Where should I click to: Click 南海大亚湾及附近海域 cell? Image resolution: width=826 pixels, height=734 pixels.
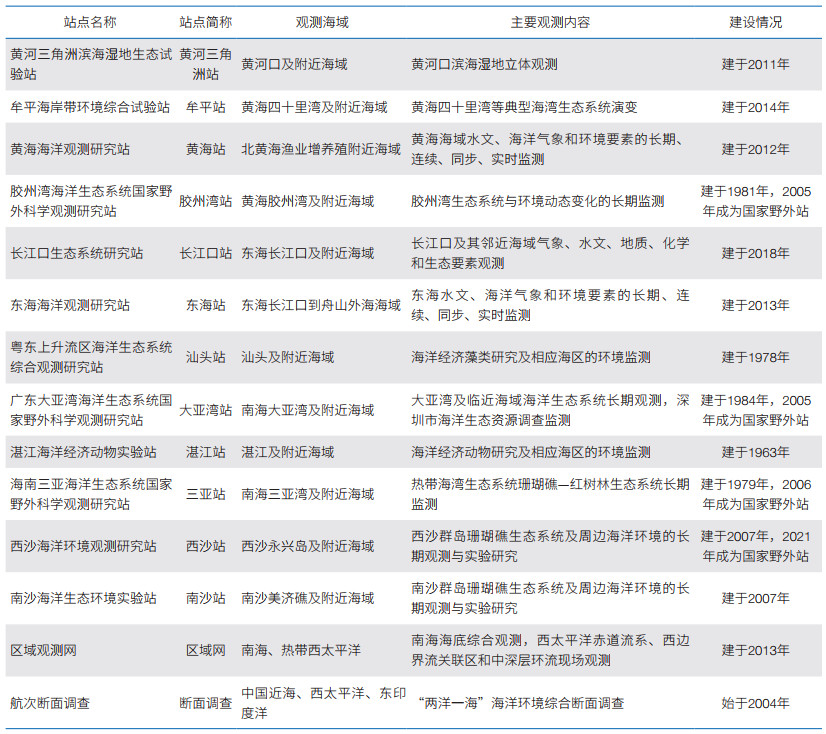(x=308, y=410)
